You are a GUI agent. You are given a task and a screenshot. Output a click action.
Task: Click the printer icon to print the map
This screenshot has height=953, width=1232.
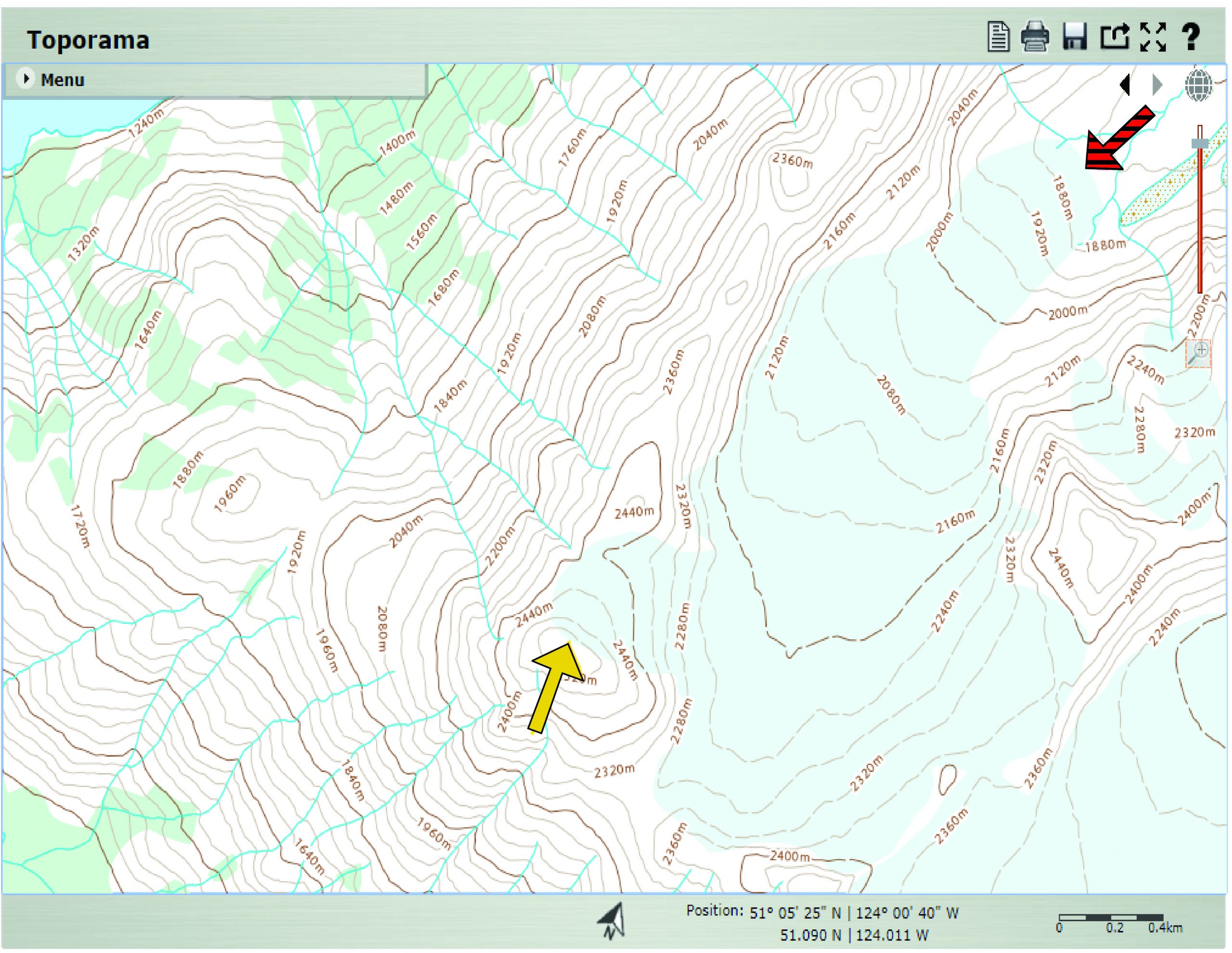pyautogui.click(x=1035, y=37)
